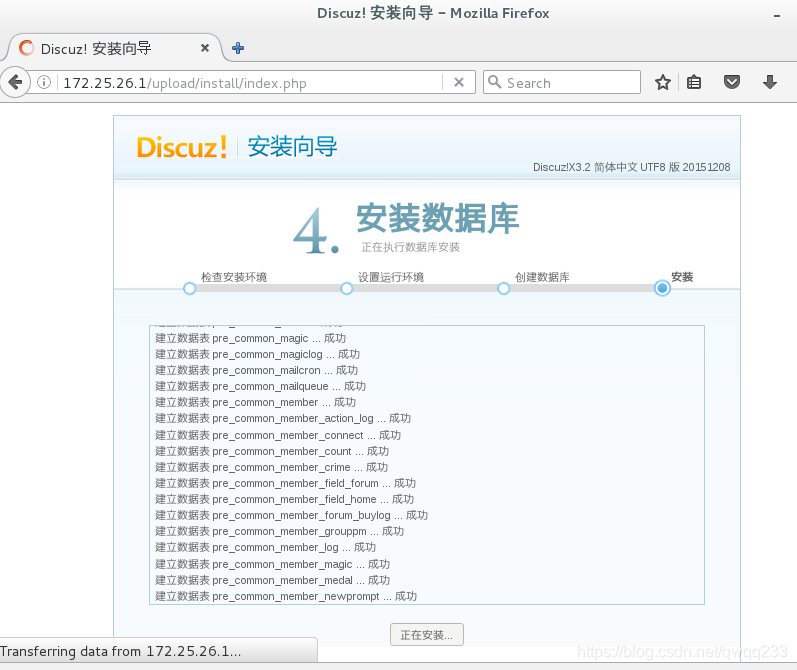Click step marker 创建数据库
The width and height of the screenshot is (797, 670).
tap(504, 289)
